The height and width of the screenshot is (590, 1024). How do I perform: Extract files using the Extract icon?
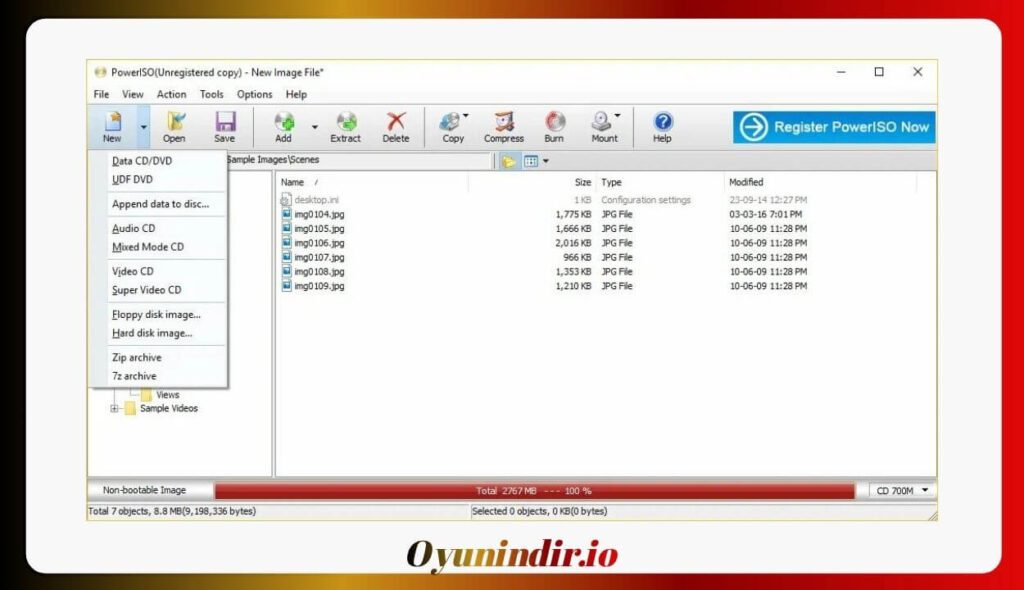tap(345, 122)
